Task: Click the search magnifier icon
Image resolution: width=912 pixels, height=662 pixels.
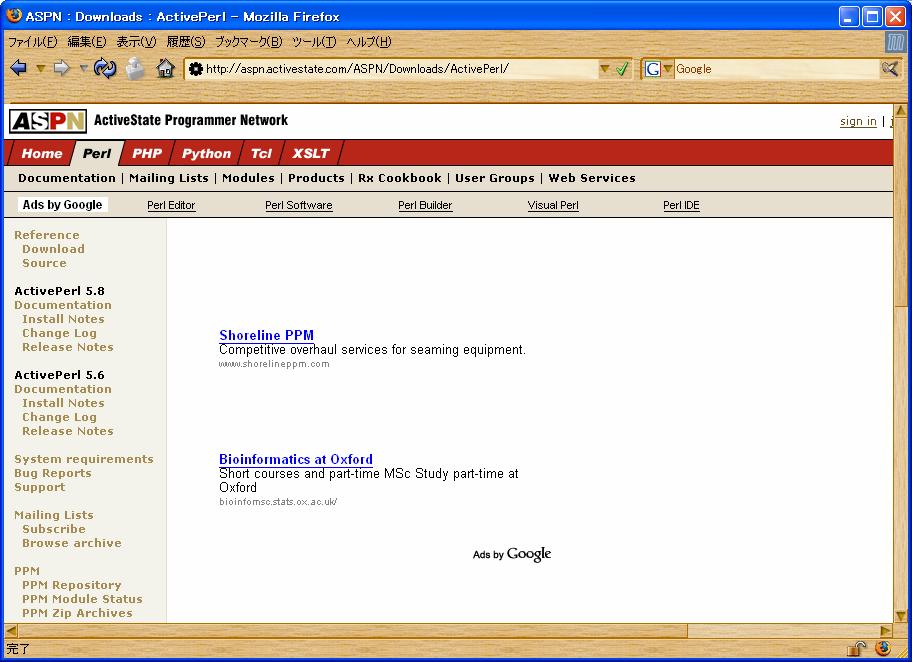Action: (889, 69)
